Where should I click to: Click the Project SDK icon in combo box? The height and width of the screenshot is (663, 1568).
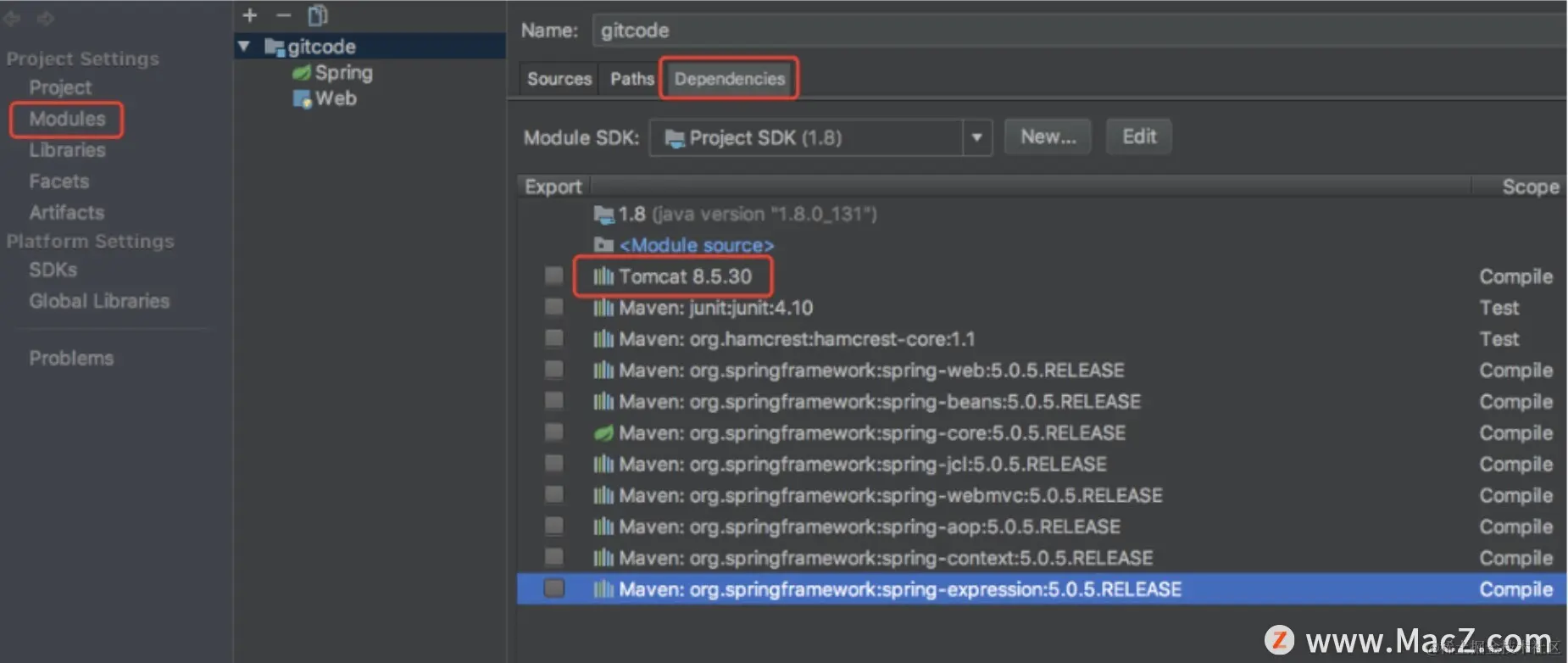(675, 138)
